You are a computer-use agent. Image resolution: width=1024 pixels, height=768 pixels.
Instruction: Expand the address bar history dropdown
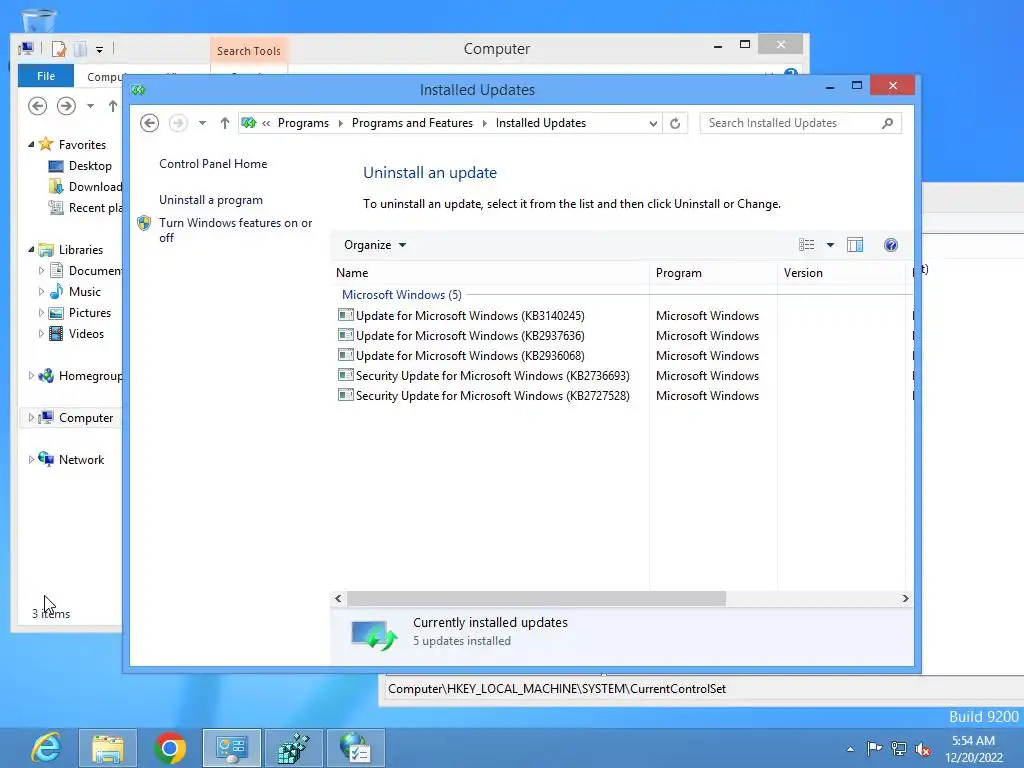tap(652, 123)
